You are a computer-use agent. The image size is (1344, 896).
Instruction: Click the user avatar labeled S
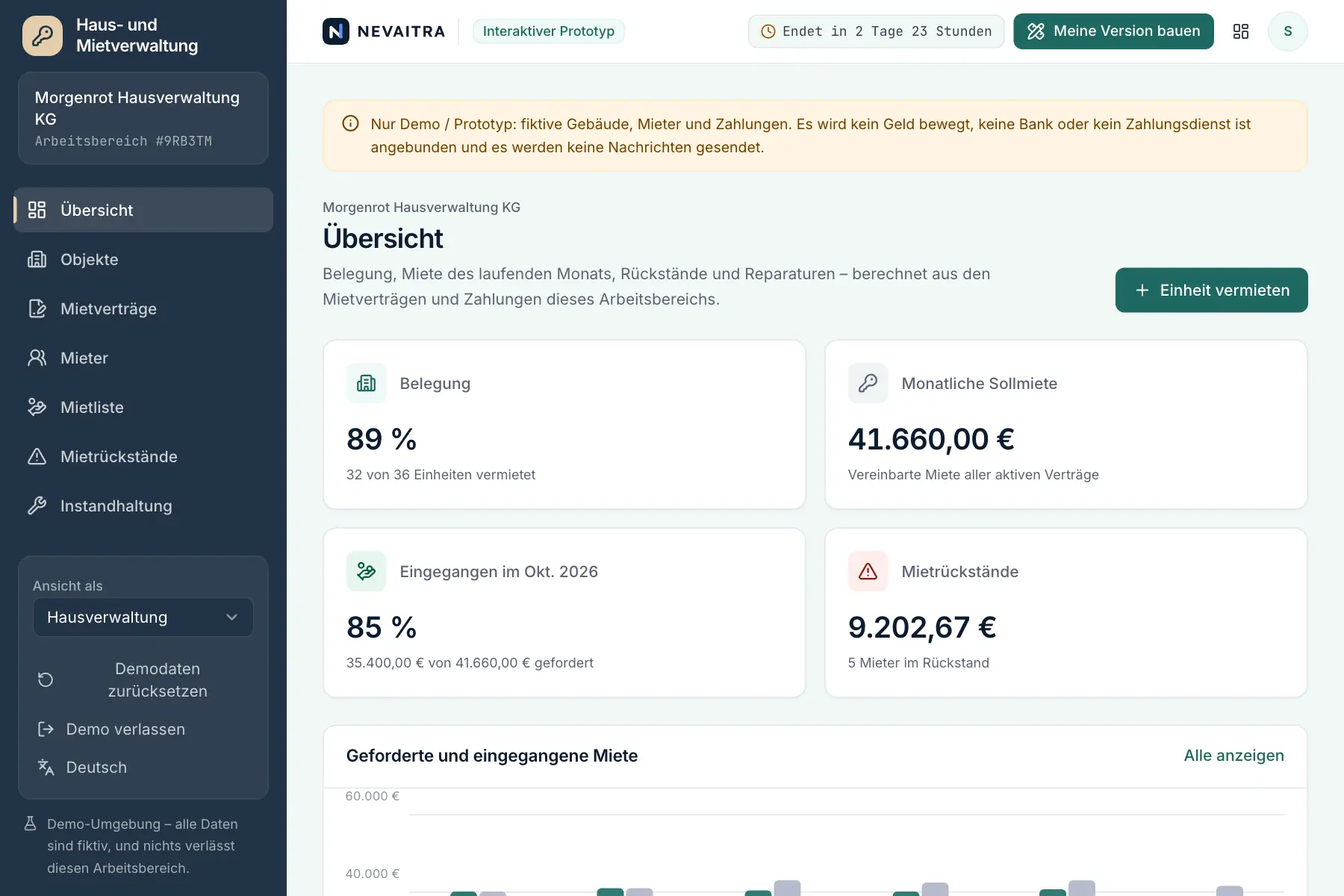click(1287, 31)
